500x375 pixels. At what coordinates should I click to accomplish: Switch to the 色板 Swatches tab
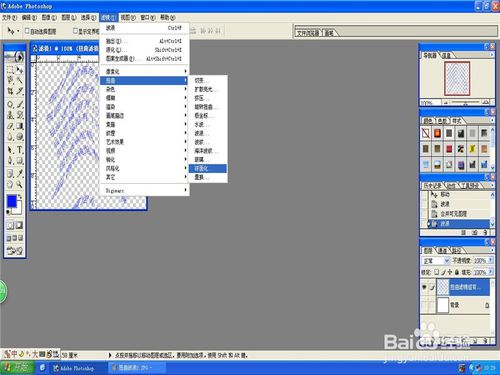coord(442,120)
